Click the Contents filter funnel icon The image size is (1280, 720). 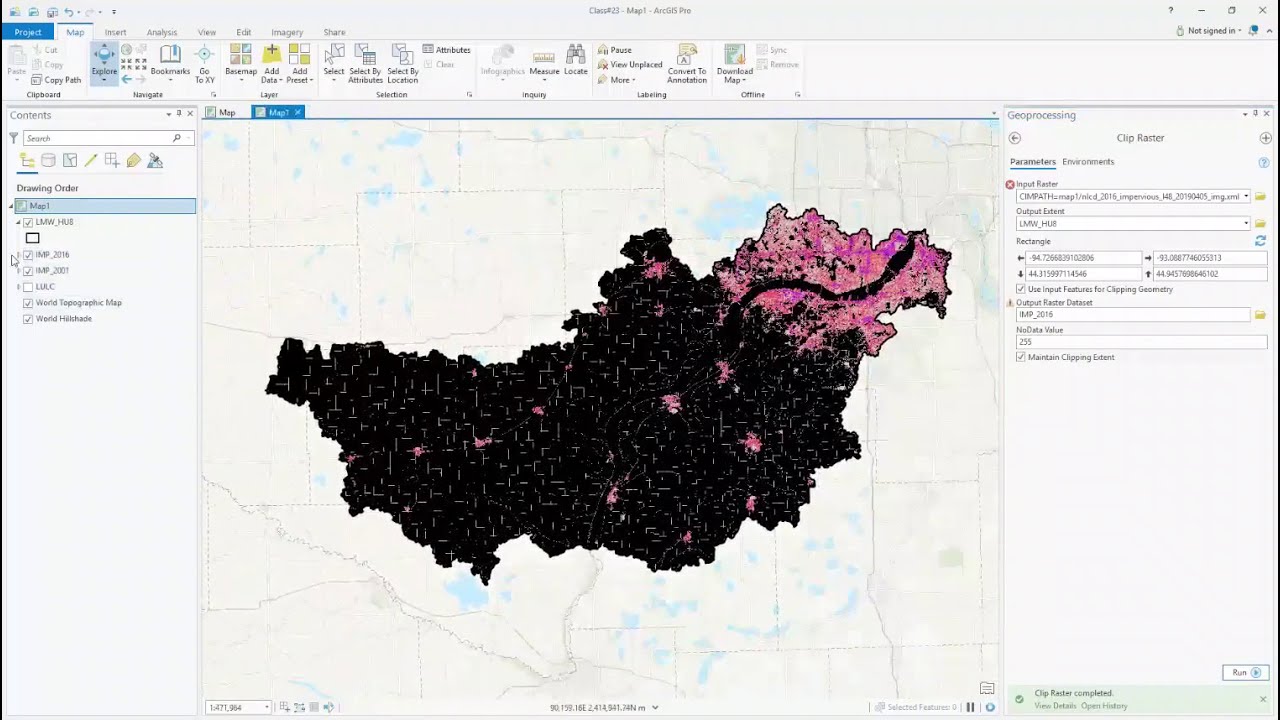point(14,138)
